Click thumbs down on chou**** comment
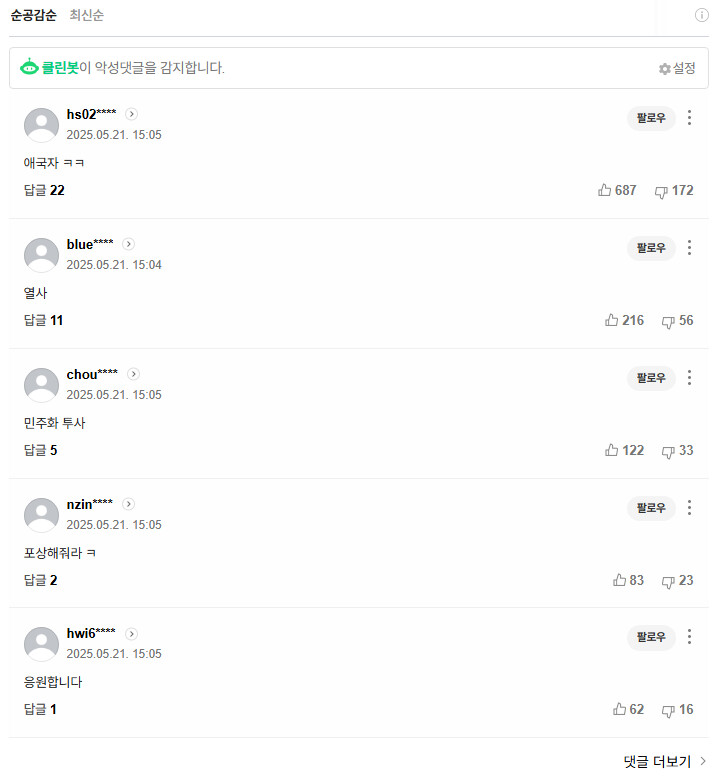The image size is (722, 778). (668, 451)
